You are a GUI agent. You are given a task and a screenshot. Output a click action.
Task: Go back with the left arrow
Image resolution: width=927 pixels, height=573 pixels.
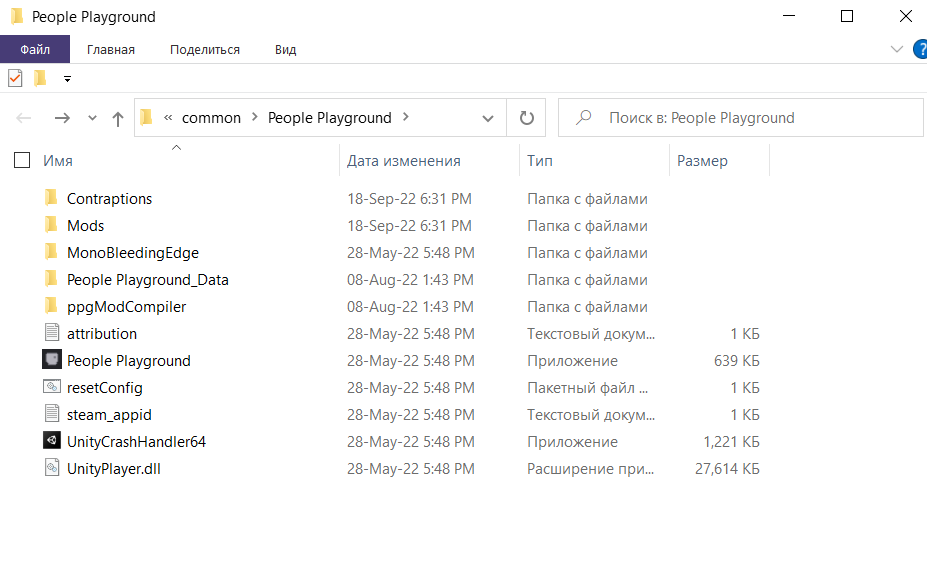coord(24,118)
